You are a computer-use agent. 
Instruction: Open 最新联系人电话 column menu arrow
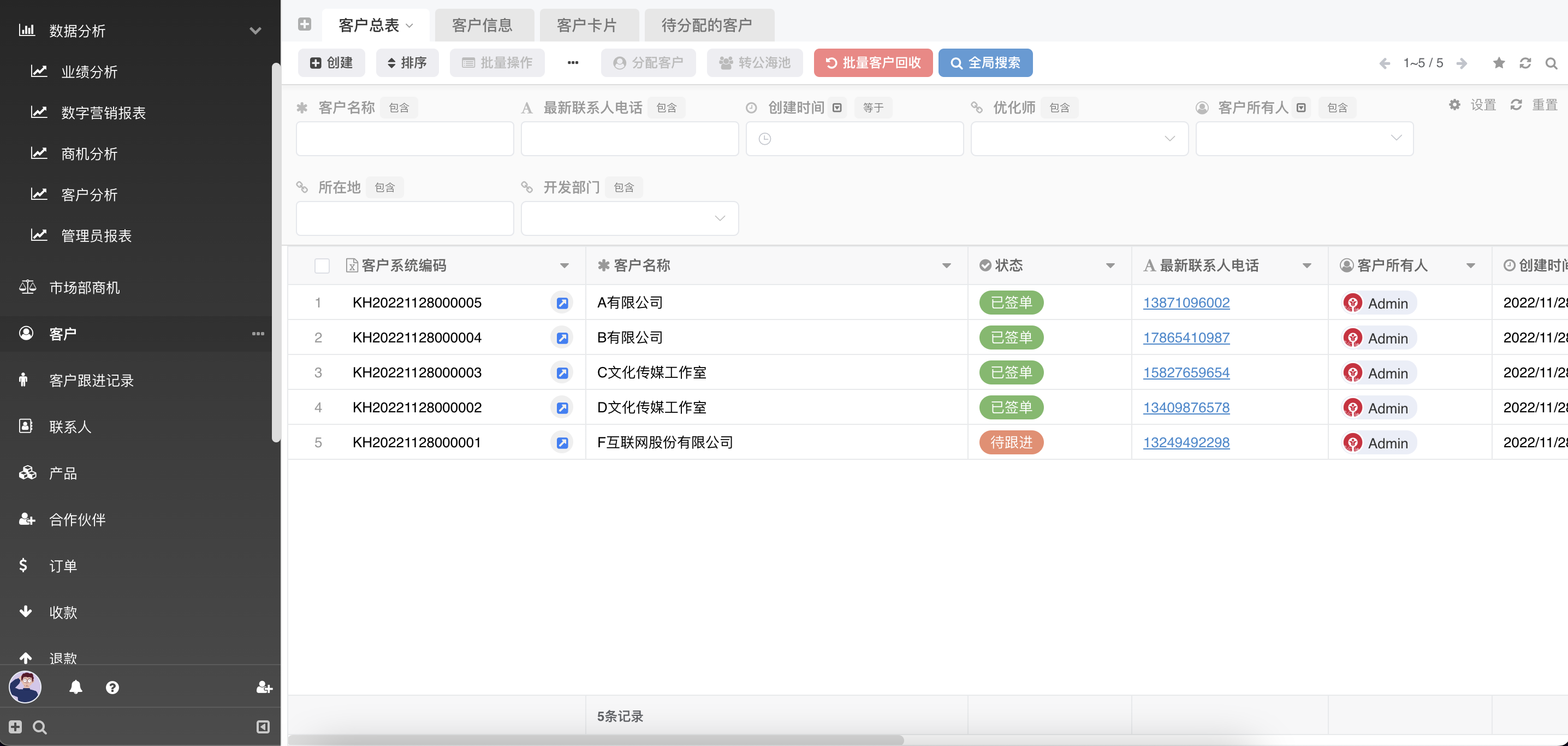coord(1306,265)
